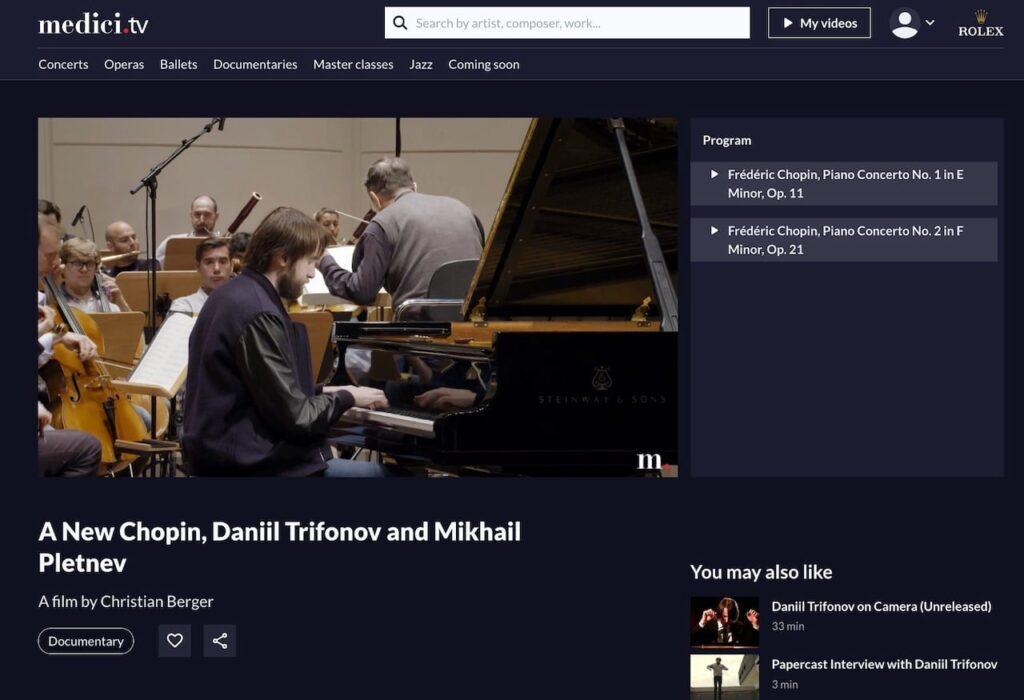Click the Documentary tag button
The height and width of the screenshot is (700, 1024).
tap(86, 641)
